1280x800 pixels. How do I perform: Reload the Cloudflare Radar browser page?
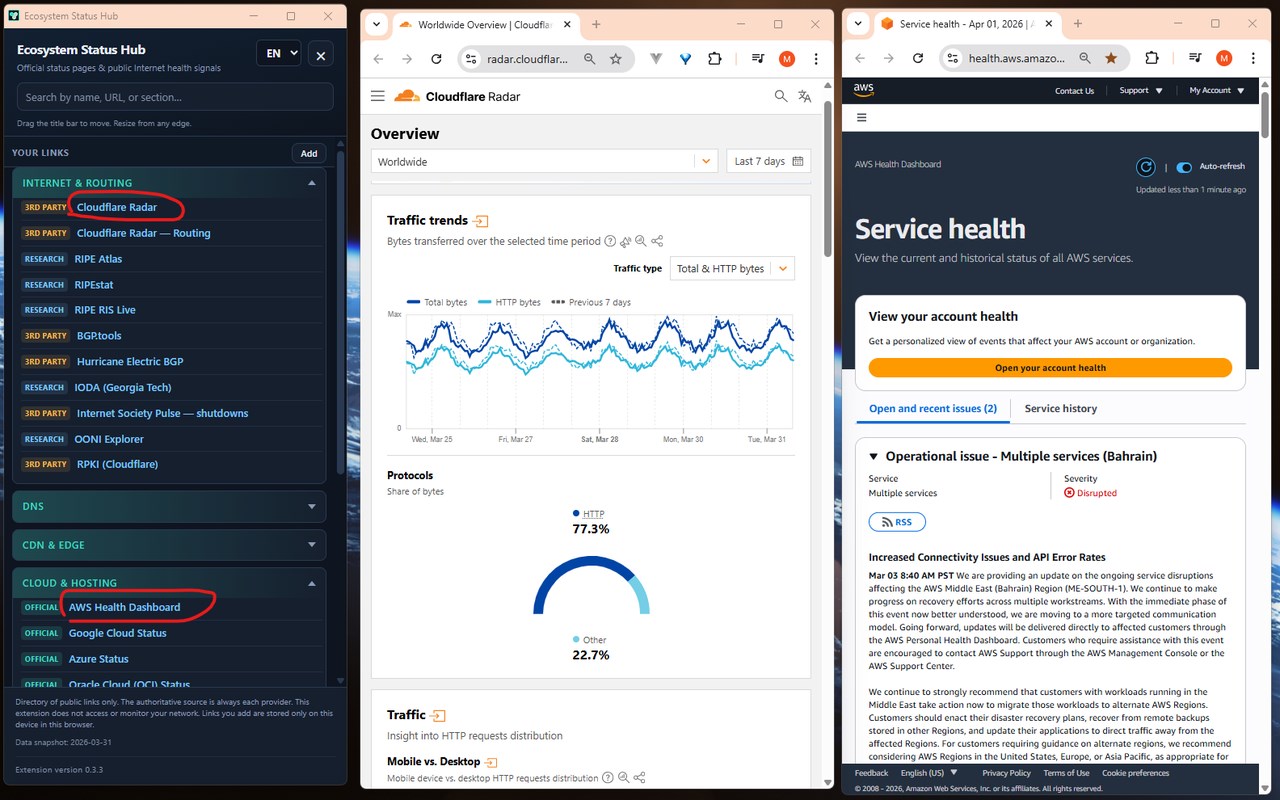tap(436, 59)
